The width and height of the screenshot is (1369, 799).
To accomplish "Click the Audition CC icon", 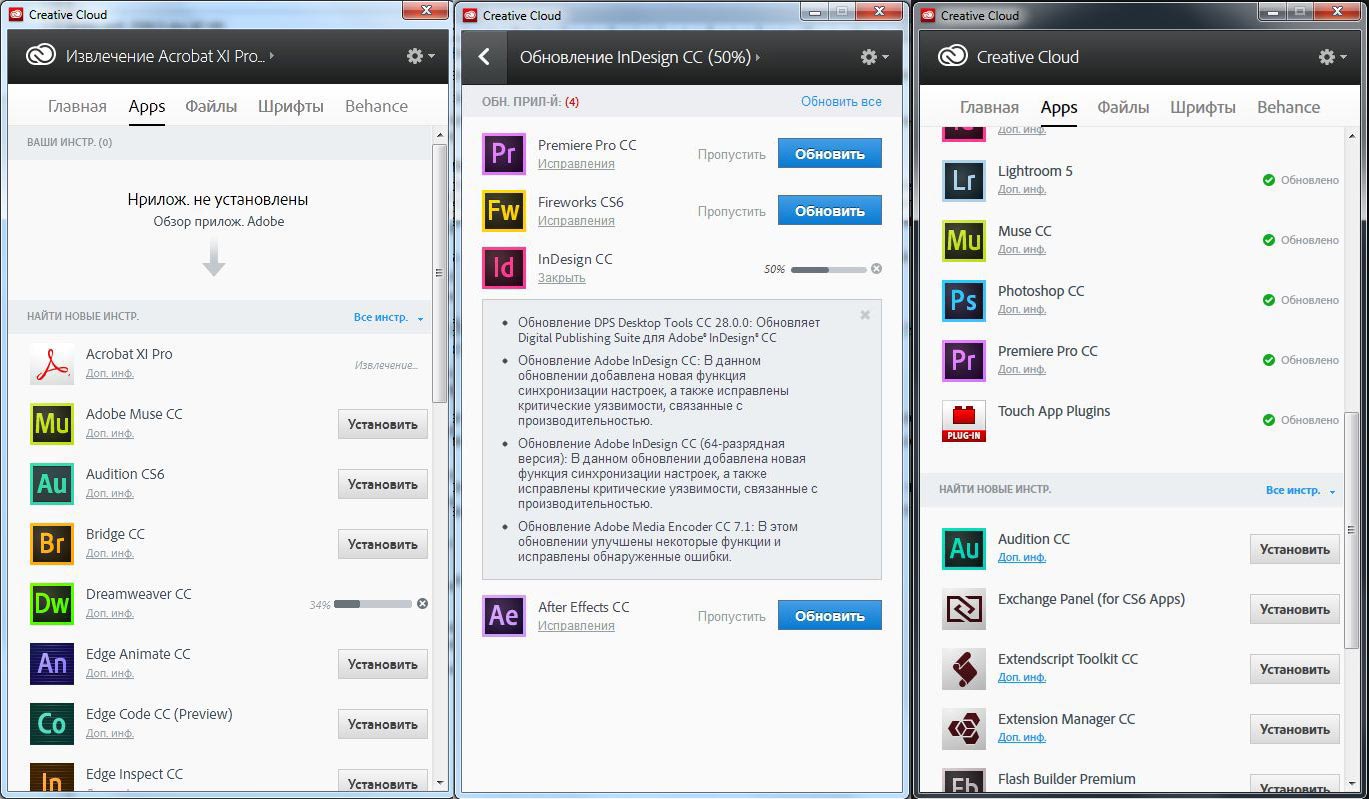I will [x=964, y=548].
